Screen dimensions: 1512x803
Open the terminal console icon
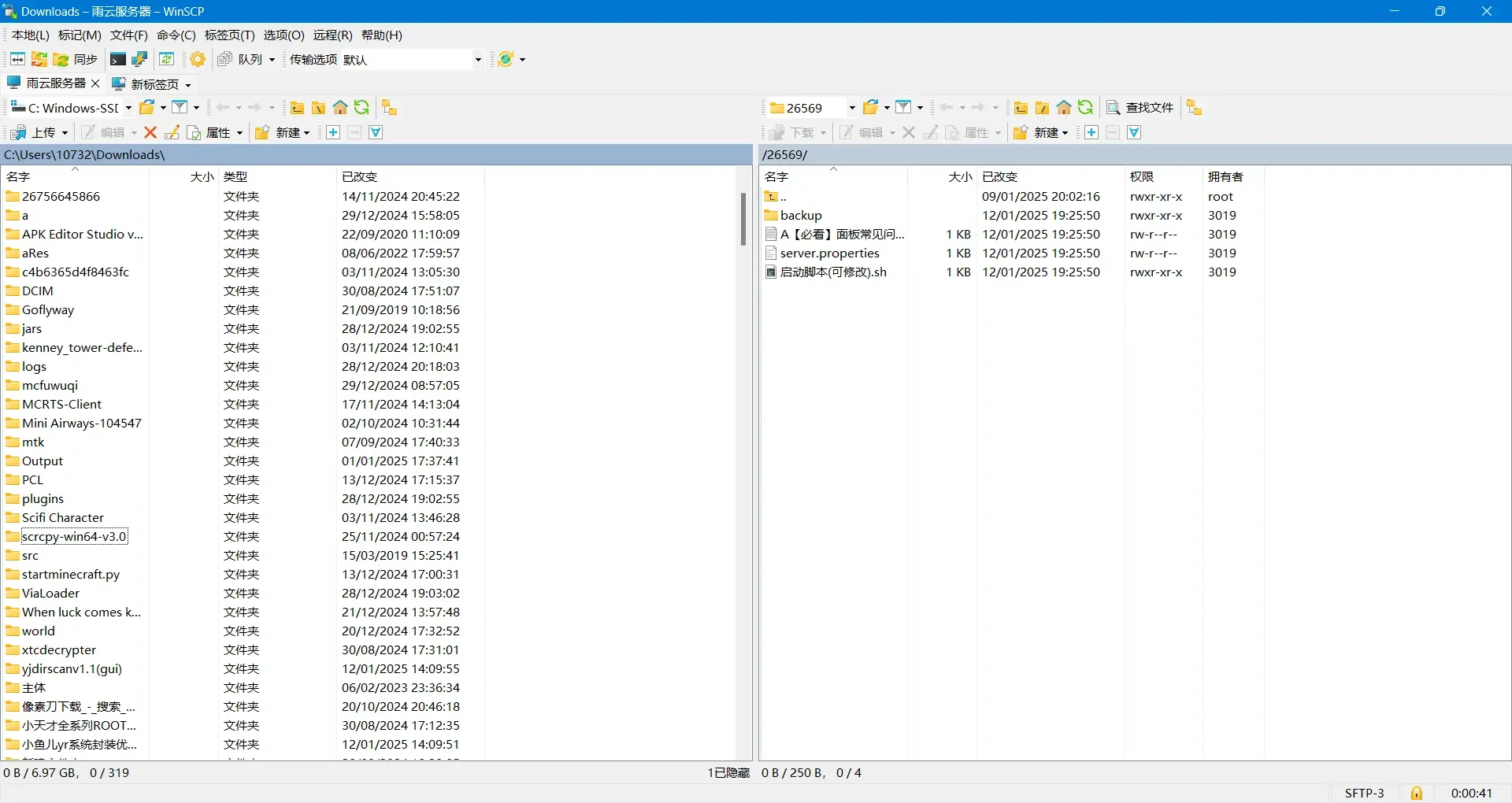coord(117,59)
